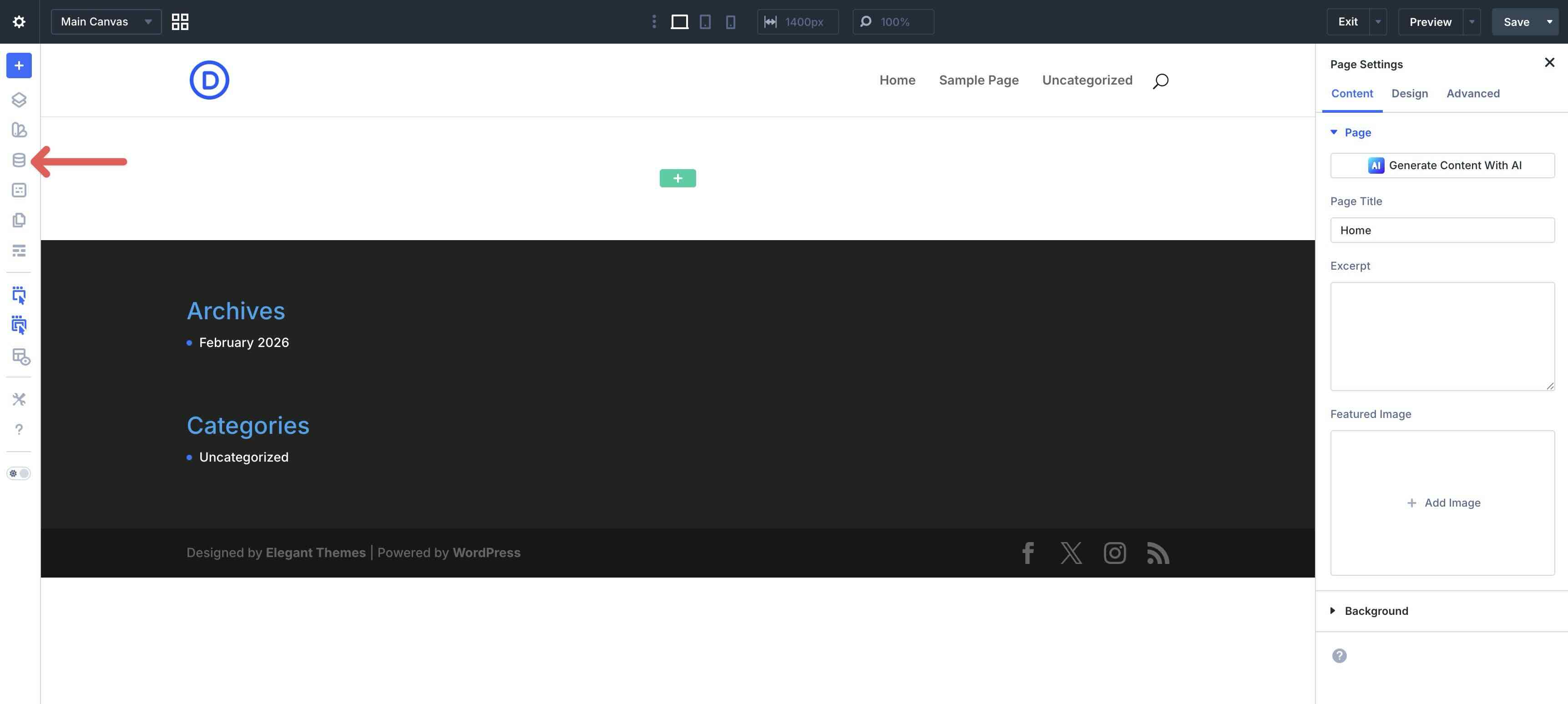Open the Layers panel in the sidebar
The image size is (1568, 704).
tap(19, 100)
